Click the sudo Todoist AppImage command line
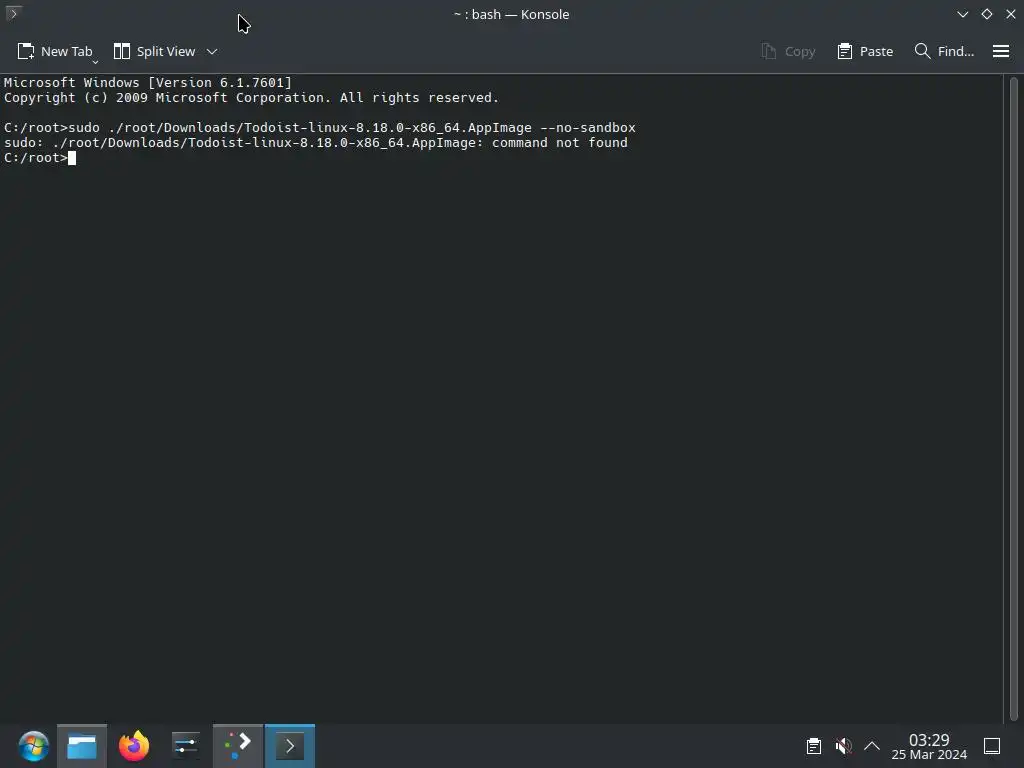1024x768 pixels. pos(319,128)
